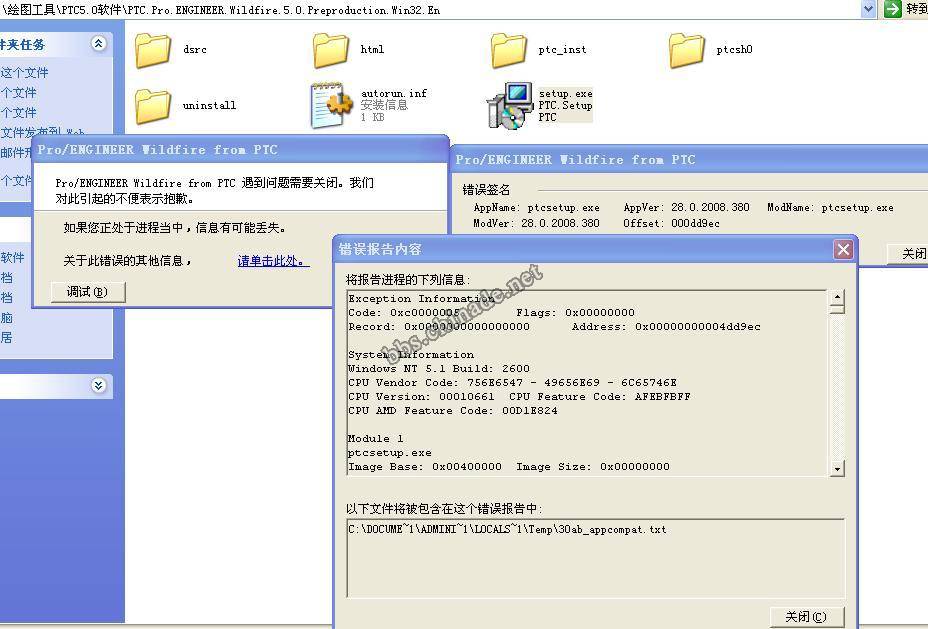Click the exception info scrollbar up arrow
The image size is (928, 629).
(x=837, y=297)
